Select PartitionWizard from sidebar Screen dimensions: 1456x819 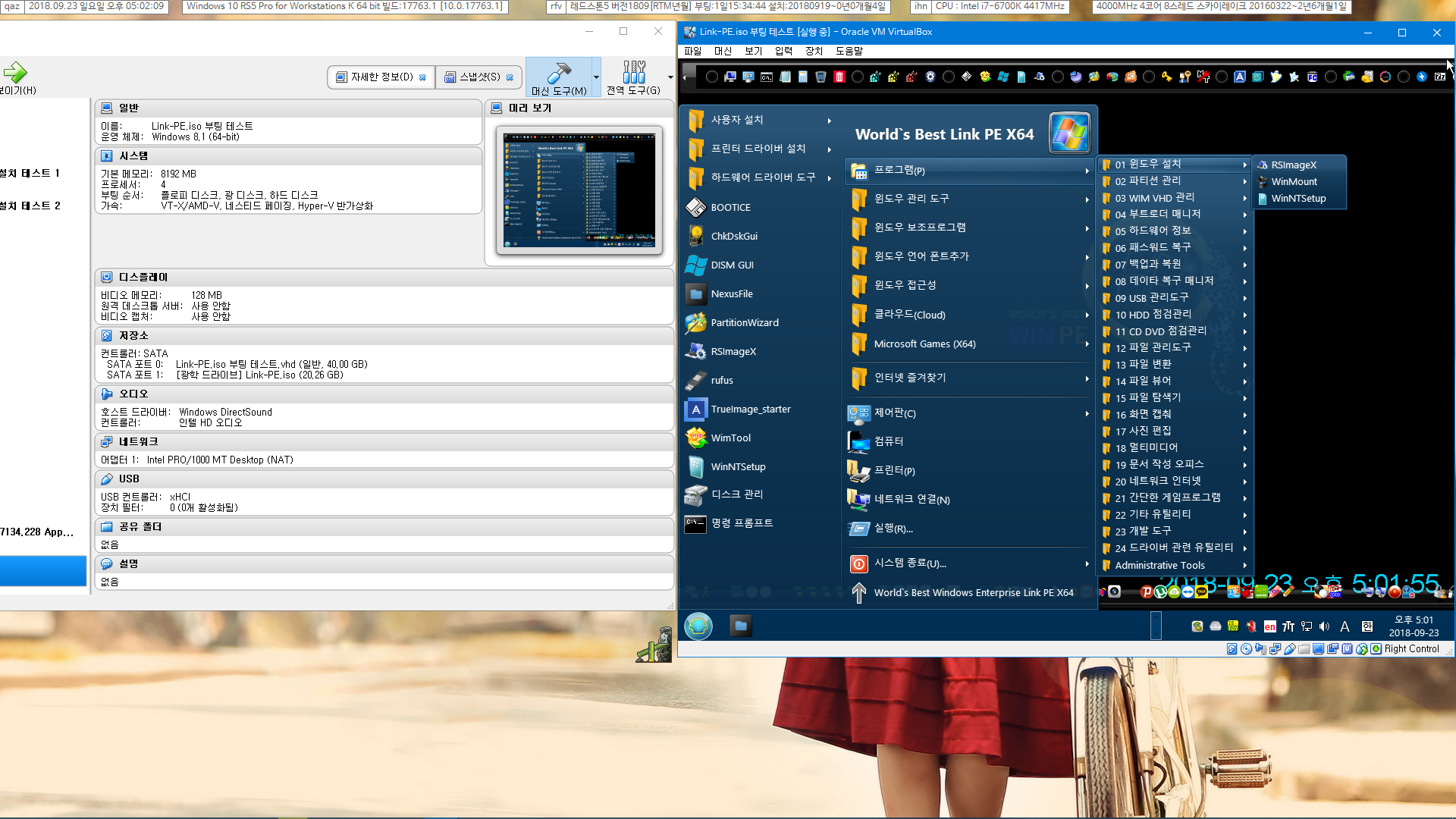click(744, 322)
